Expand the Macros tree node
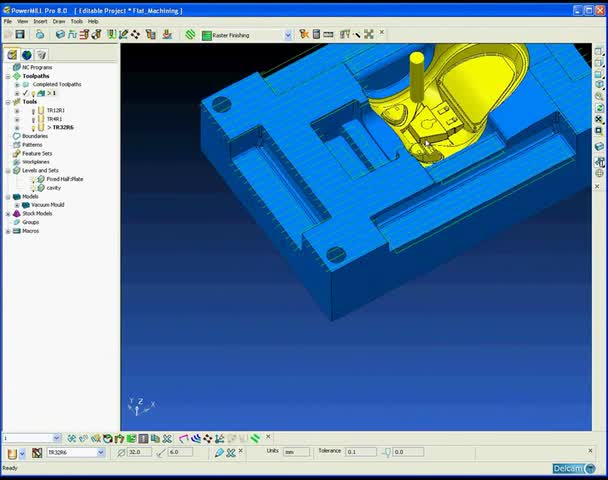Screen dimensions: 608x480 click(x=8, y=231)
